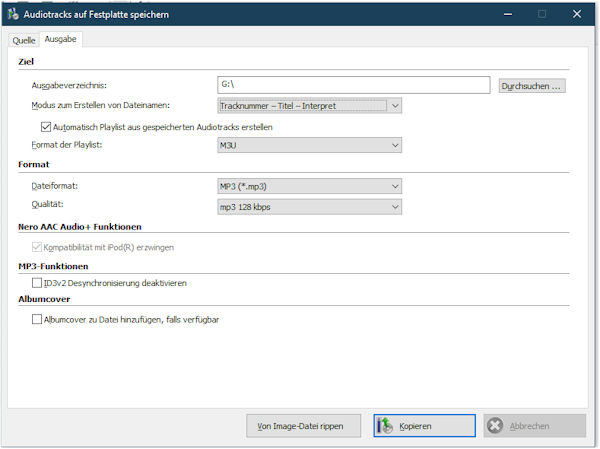Expand the Format der Playlist dropdown
The width and height of the screenshot is (600, 449).
[x=310, y=145]
